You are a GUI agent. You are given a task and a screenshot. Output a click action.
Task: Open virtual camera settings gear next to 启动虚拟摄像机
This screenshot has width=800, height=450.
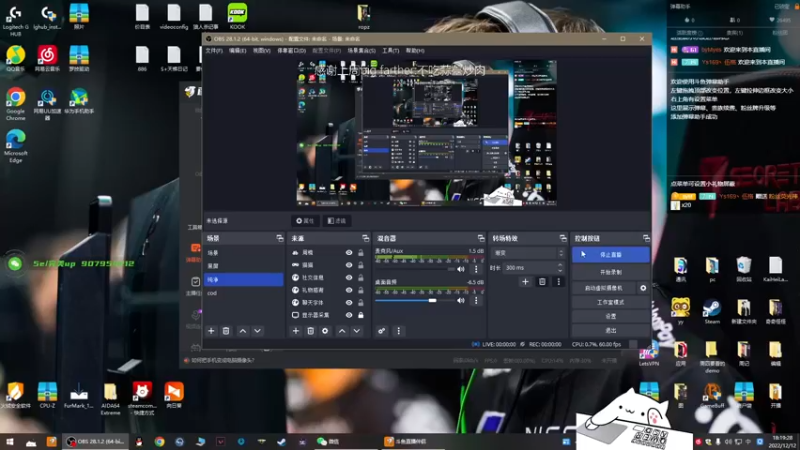tap(643, 288)
